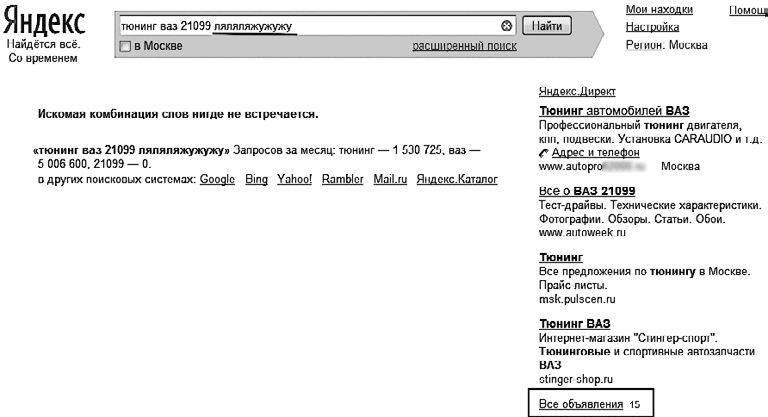The width and height of the screenshot is (768, 417).
Task: Open the Мои находки link
Action: 659,9
